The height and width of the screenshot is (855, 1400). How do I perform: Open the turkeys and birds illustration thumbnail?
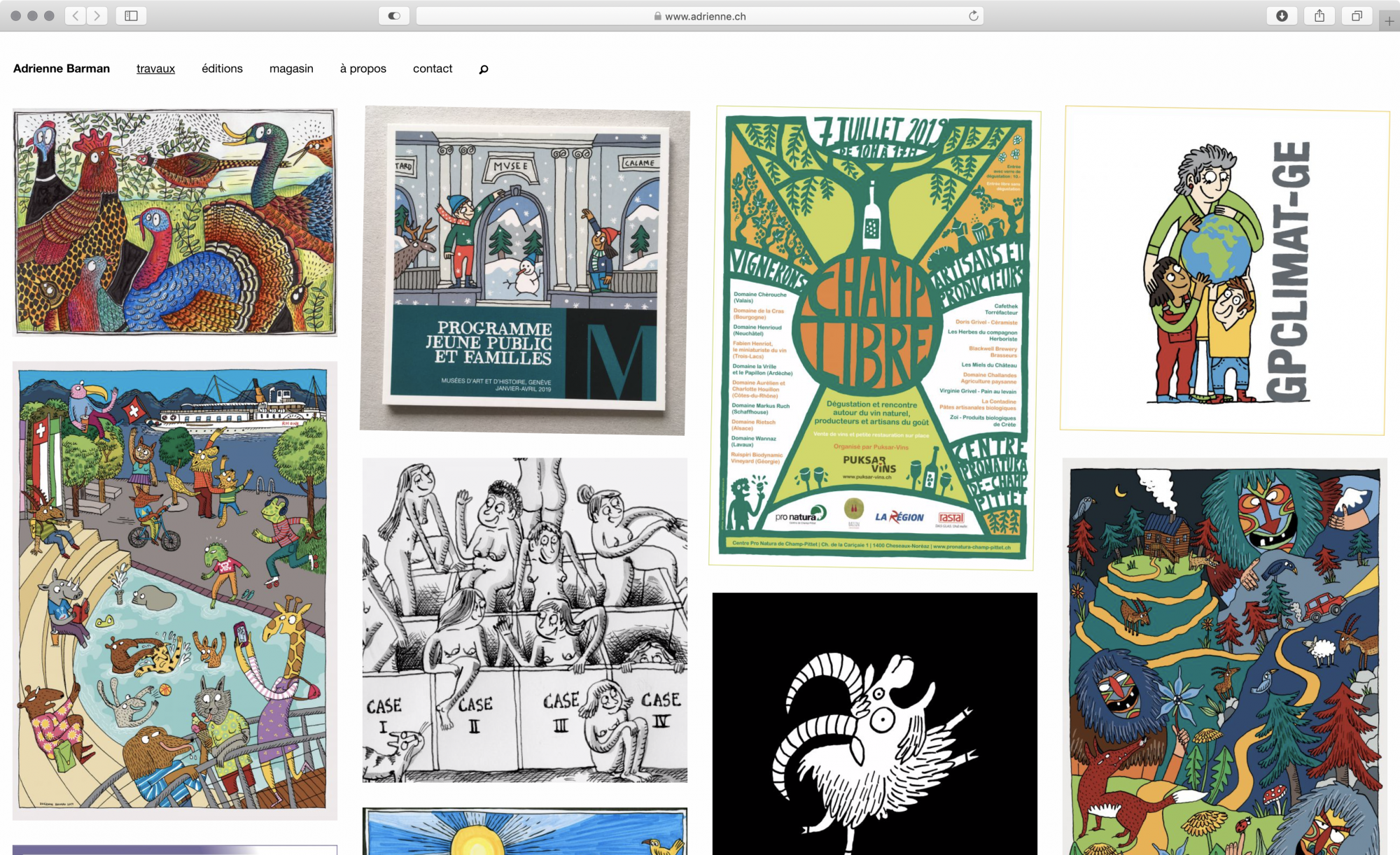coord(174,222)
